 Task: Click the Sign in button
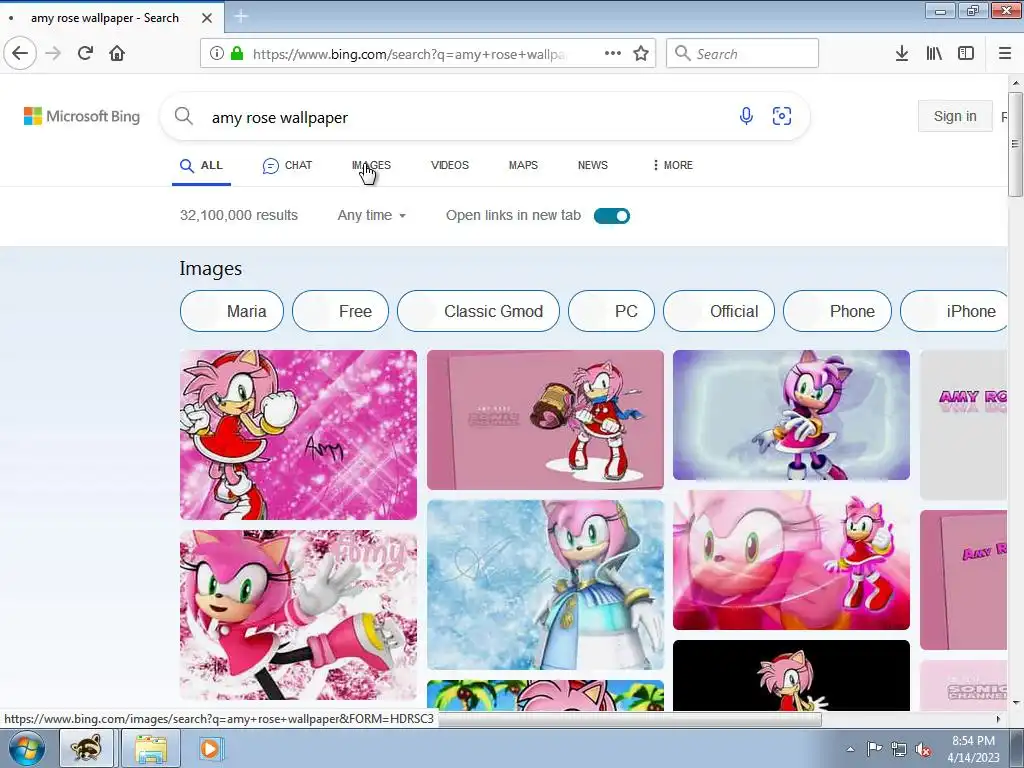pyautogui.click(x=955, y=116)
